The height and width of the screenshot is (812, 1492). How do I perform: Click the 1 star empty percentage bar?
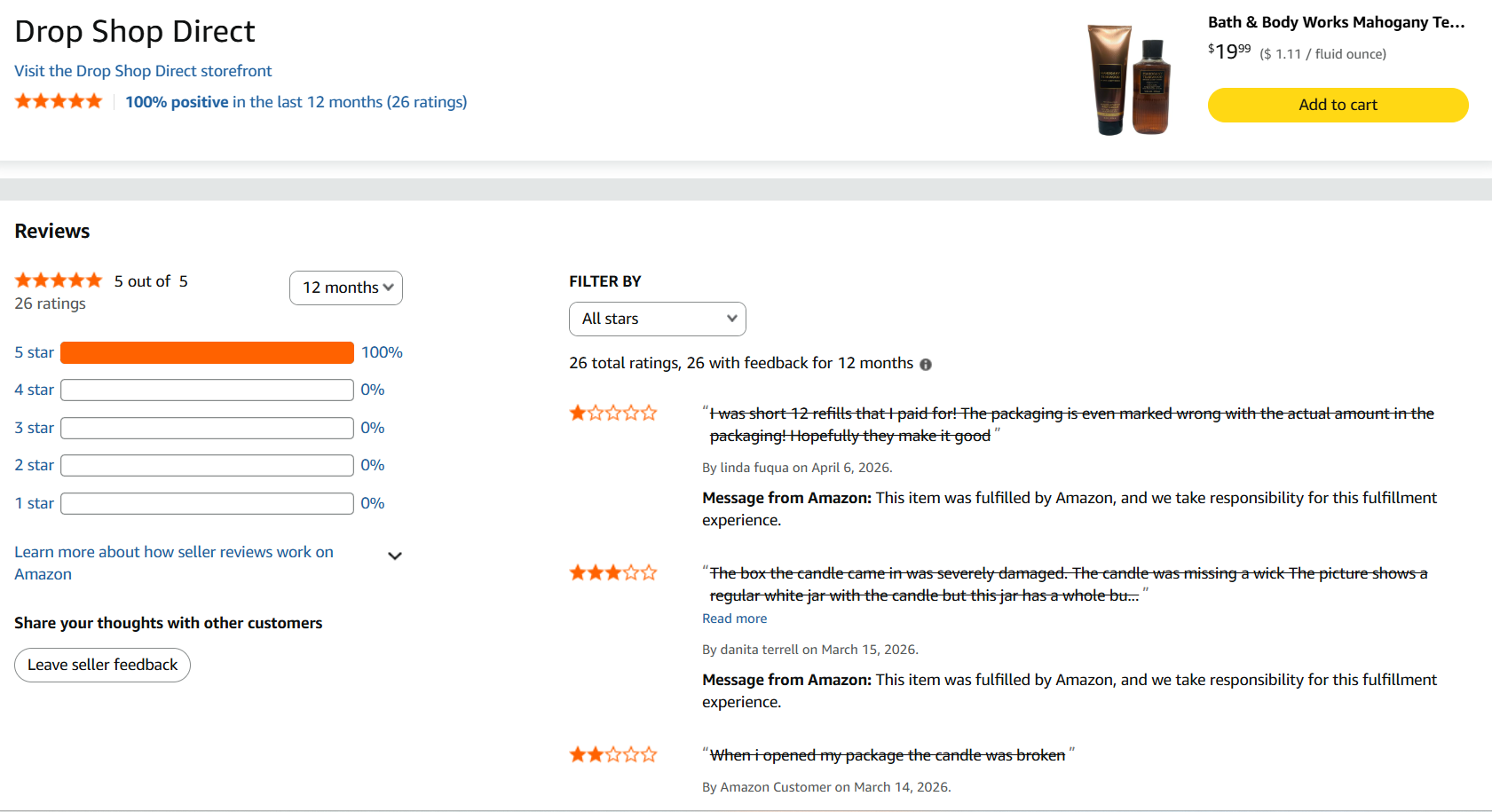pyautogui.click(x=207, y=503)
